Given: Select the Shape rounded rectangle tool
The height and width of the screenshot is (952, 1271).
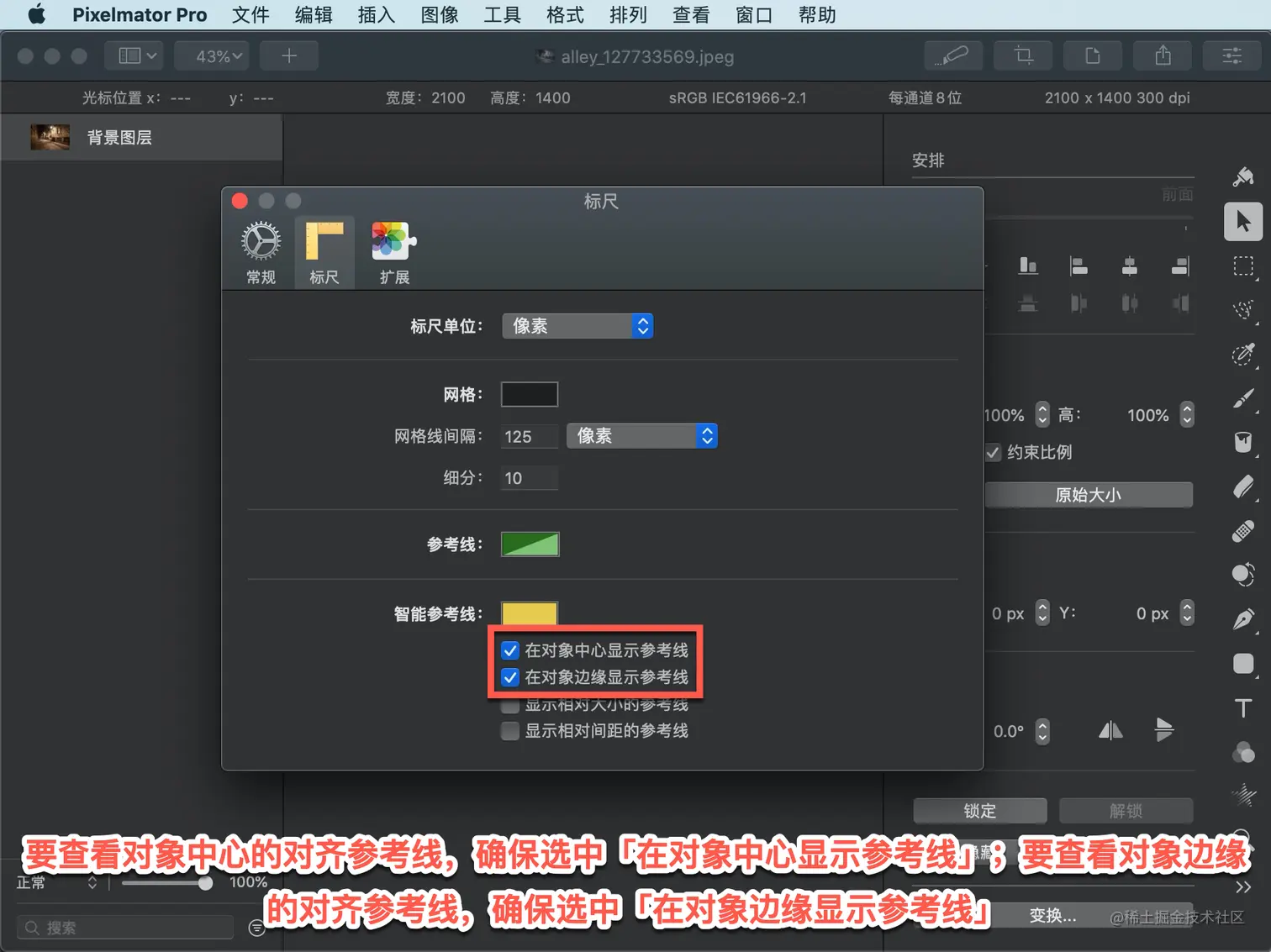Looking at the screenshot, I should click(x=1243, y=664).
